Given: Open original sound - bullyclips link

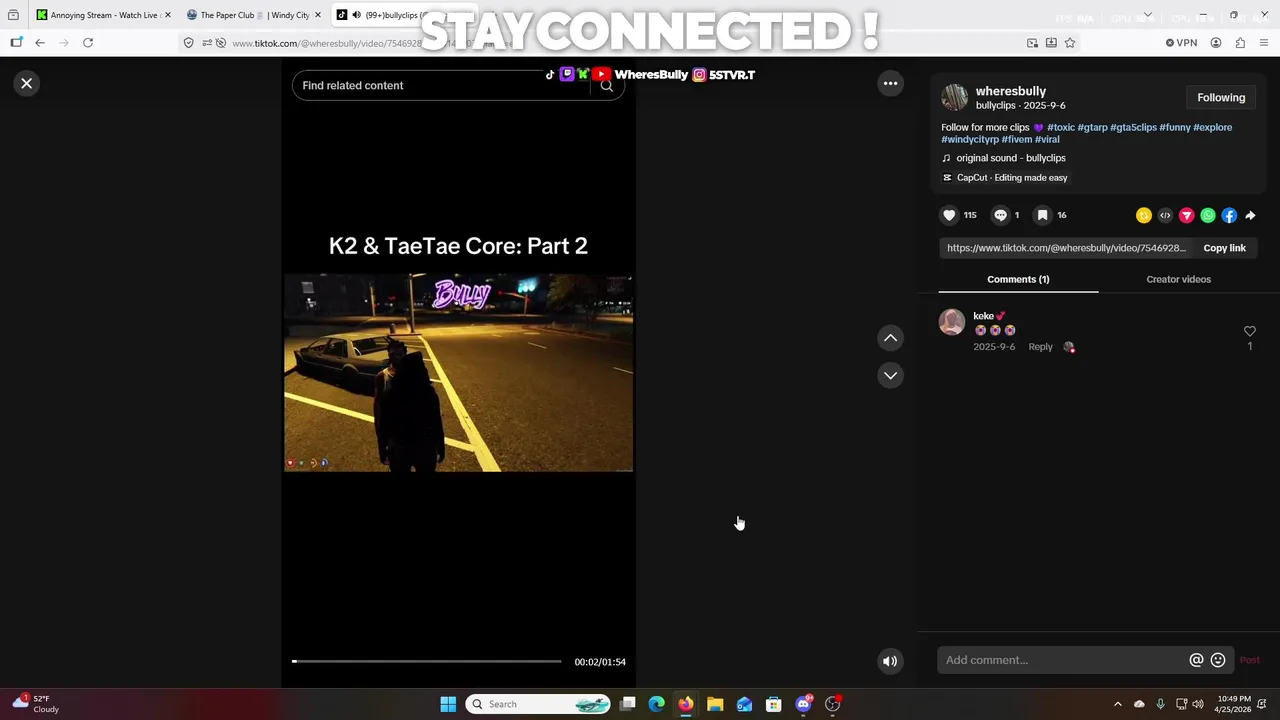Looking at the screenshot, I should (x=1010, y=158).
